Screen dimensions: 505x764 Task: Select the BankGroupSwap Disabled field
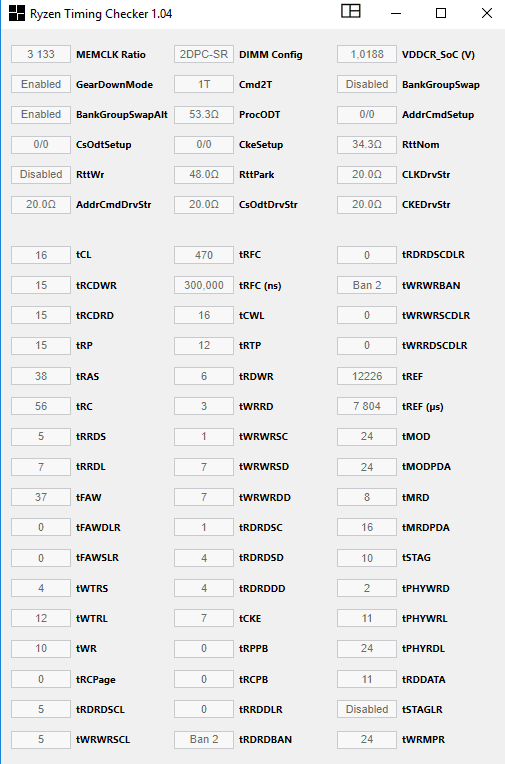coord(367,84)
